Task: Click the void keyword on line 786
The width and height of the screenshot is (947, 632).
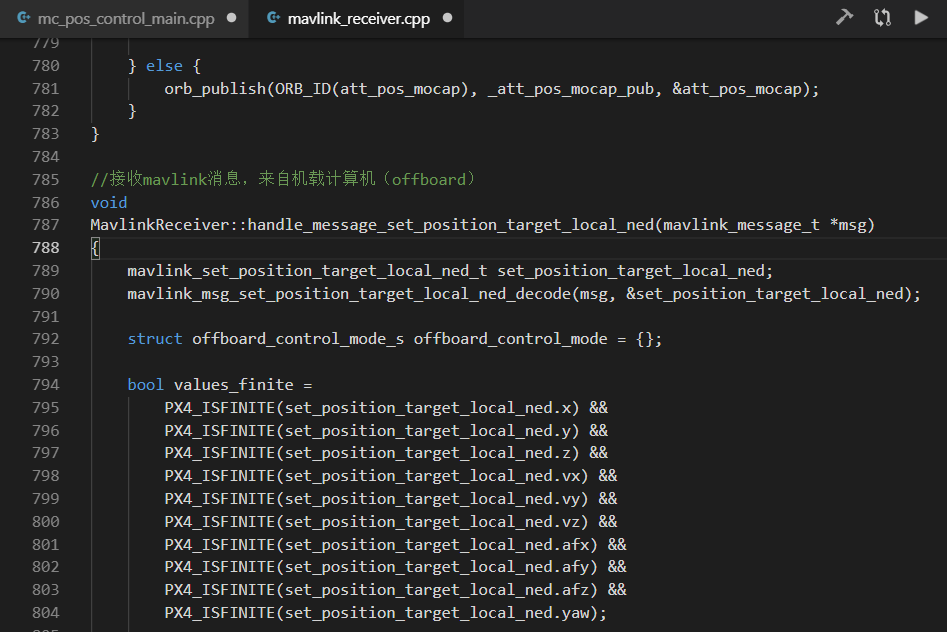Action: point(108,201)
